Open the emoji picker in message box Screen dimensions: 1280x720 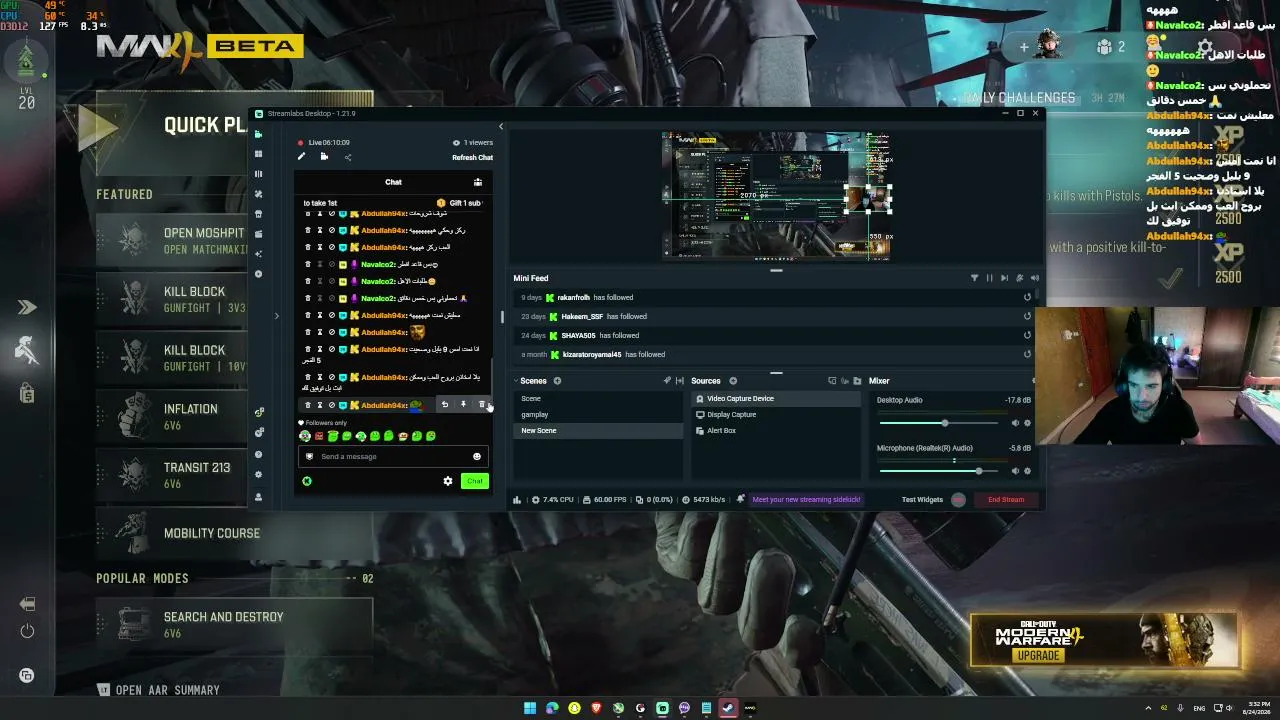[x=477, y=456]
